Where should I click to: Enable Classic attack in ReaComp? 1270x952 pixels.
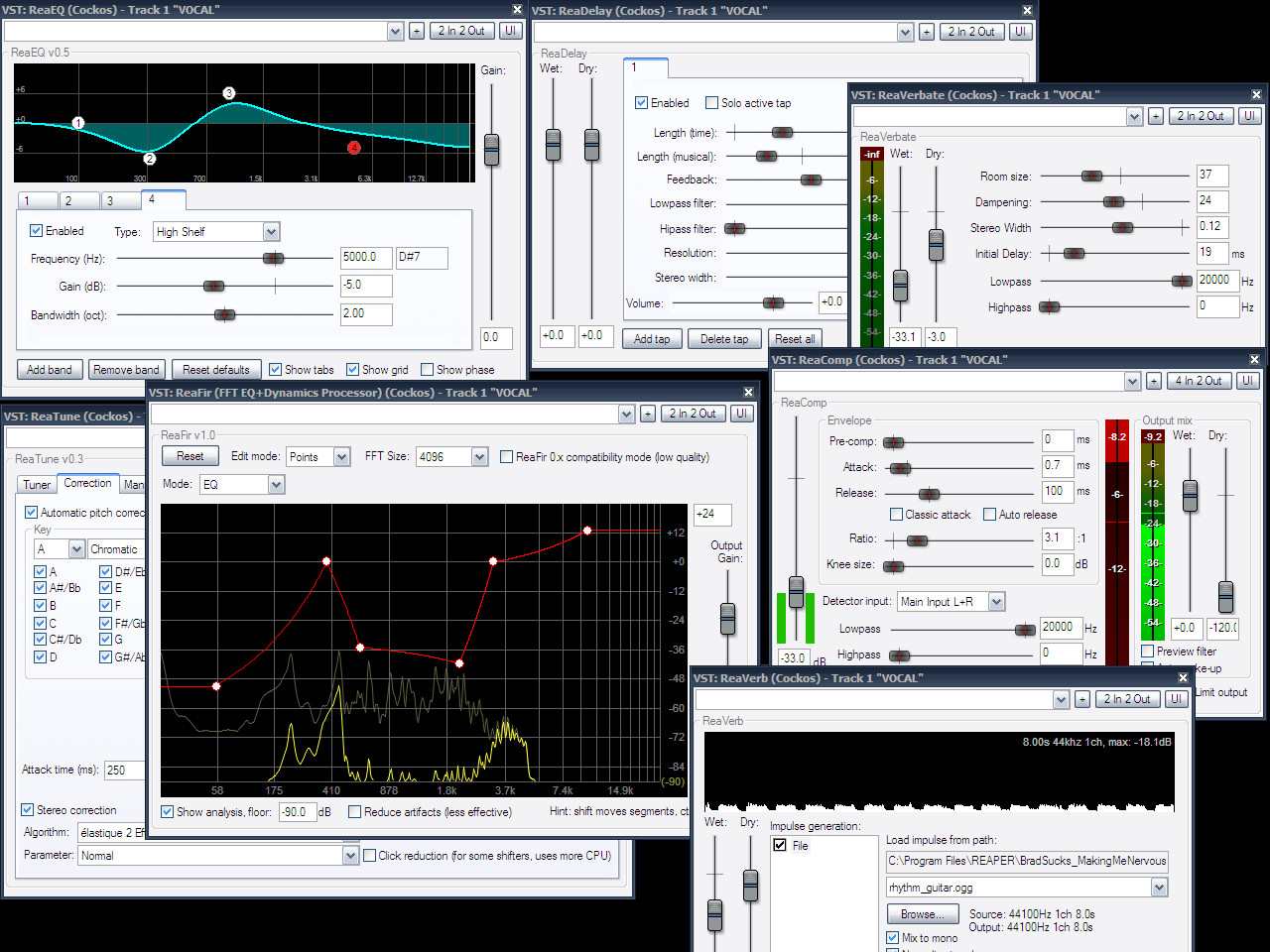click(897, 515)
